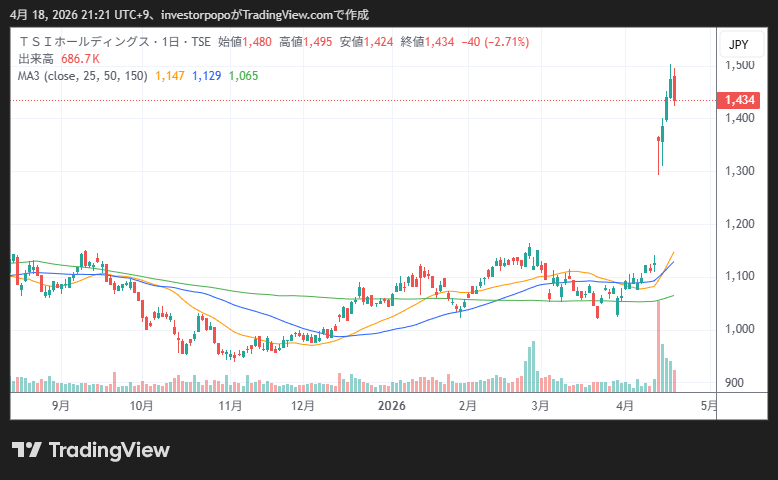Click the 出来高 volume indicator label

point(37,59)
